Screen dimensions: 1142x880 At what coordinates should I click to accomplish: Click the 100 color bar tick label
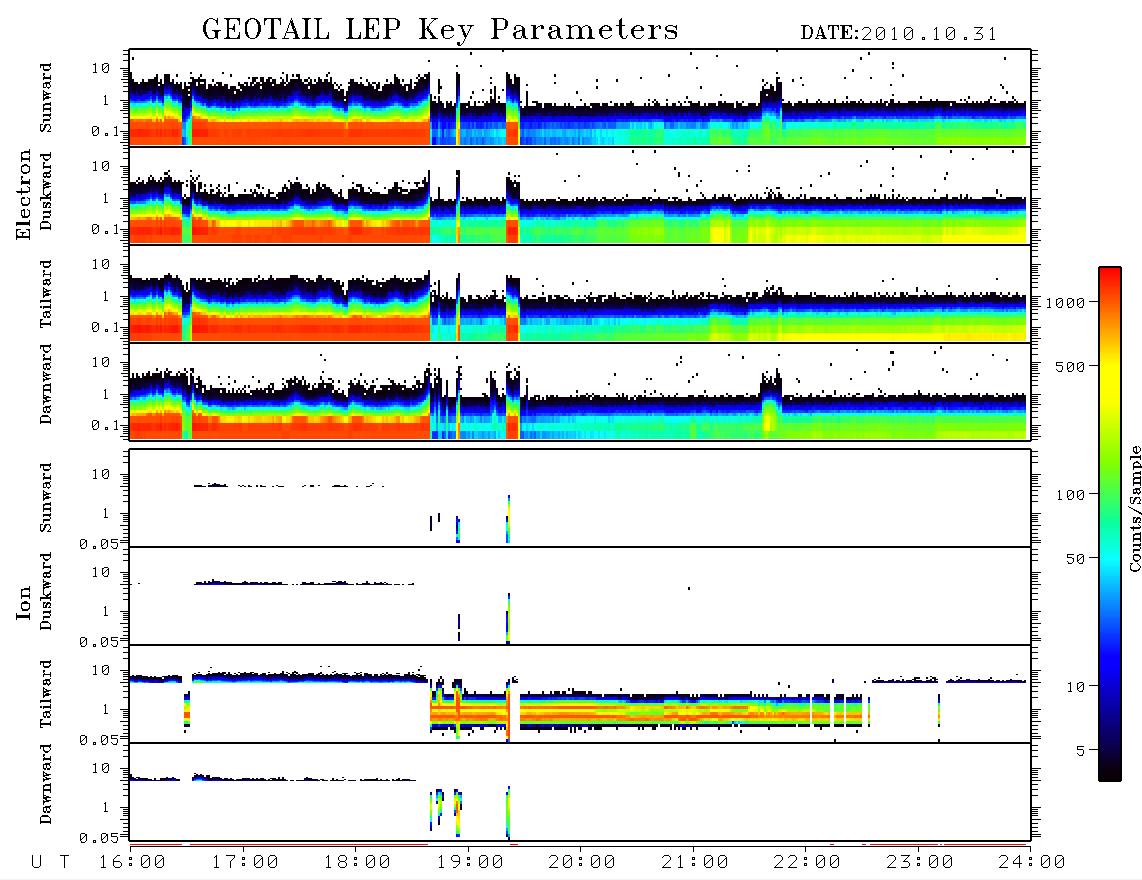click(1070, 495)
